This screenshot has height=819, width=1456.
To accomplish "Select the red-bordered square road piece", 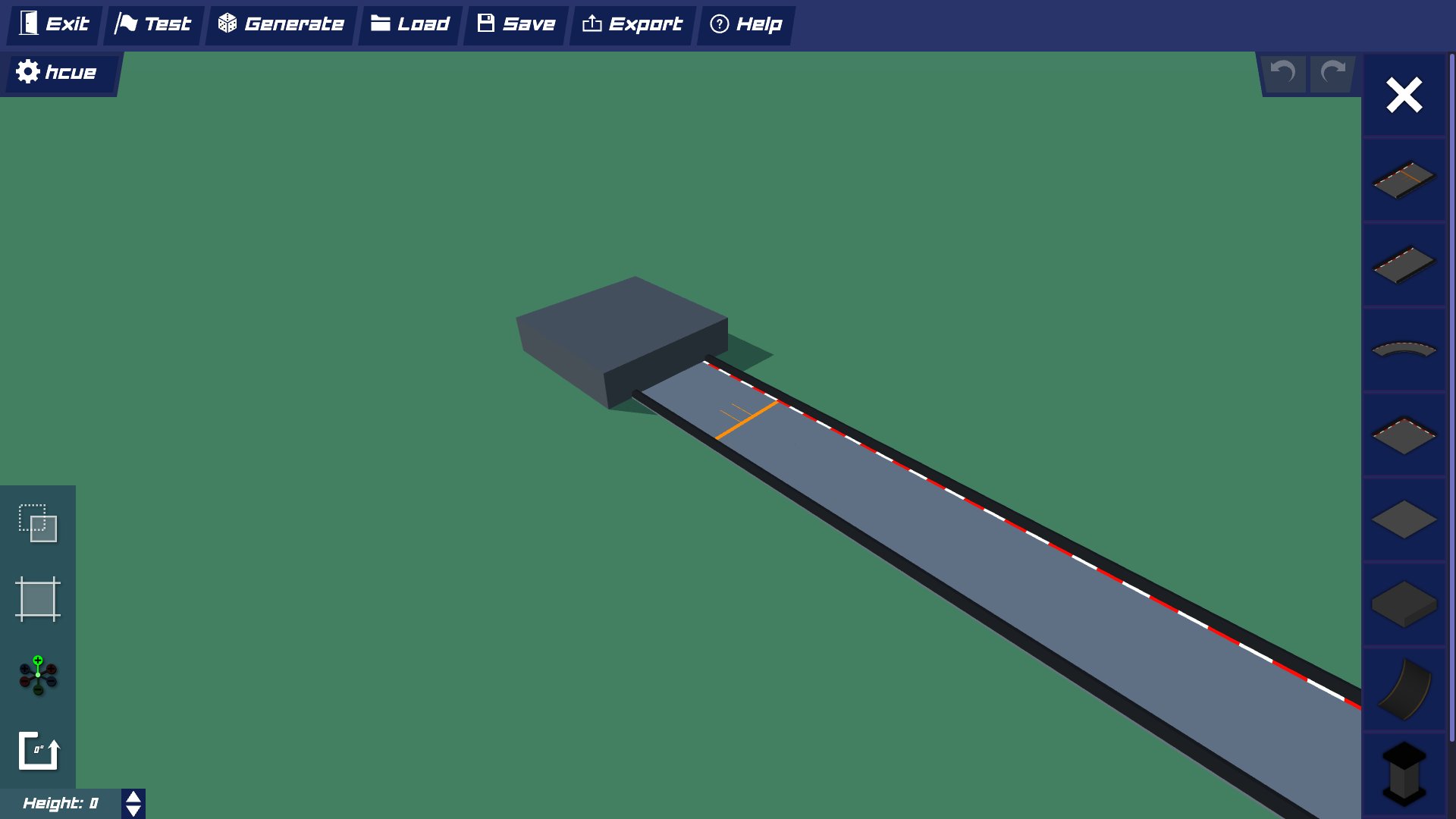I will (x=1404, y=435).
